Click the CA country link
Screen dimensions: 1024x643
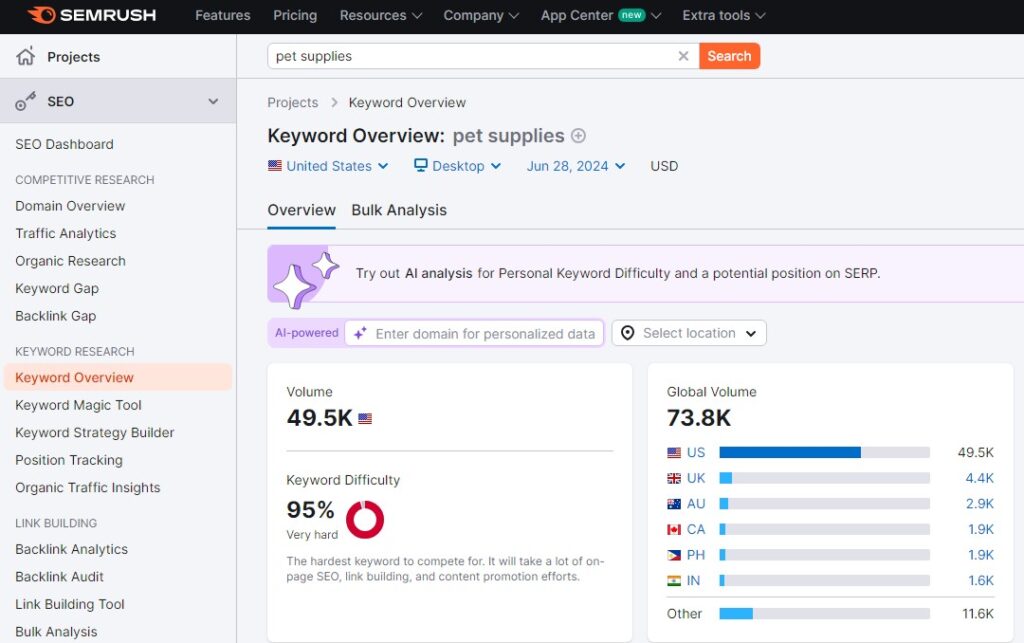[696, 529]
